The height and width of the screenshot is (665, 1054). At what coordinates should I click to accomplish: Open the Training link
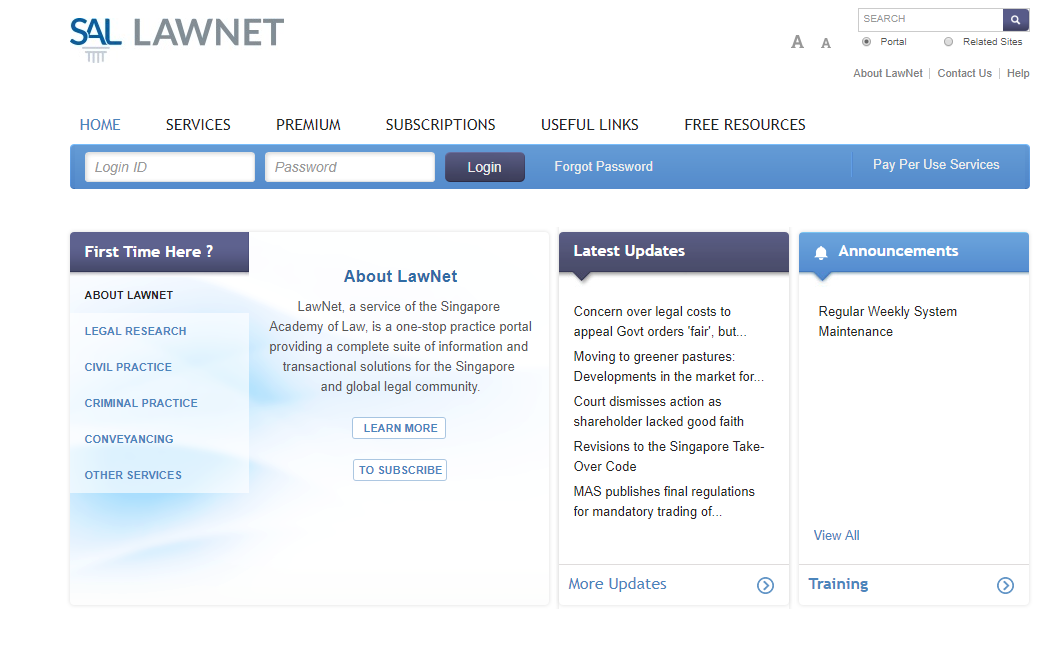click(x=838, y=584)
